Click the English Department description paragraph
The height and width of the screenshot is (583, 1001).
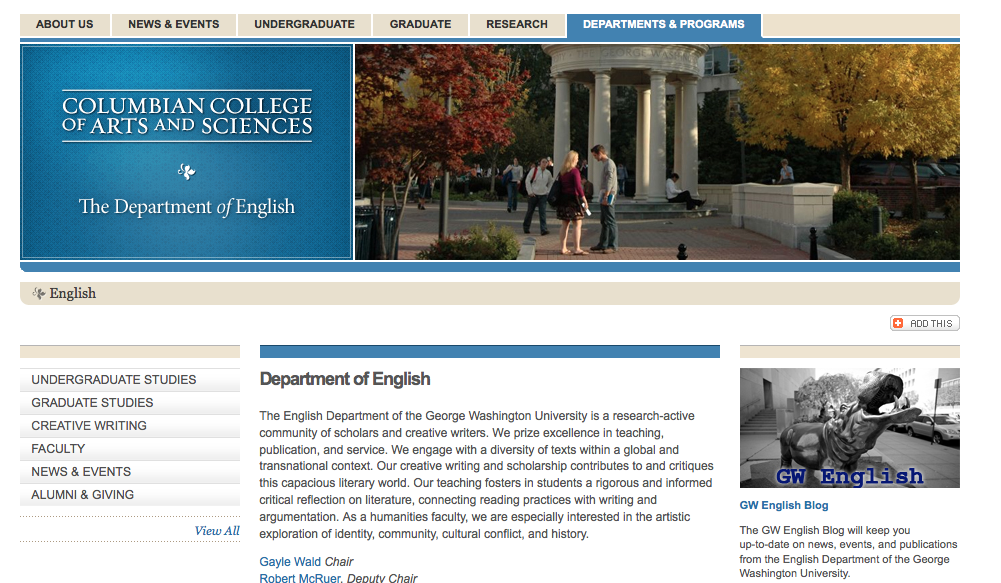486,474
